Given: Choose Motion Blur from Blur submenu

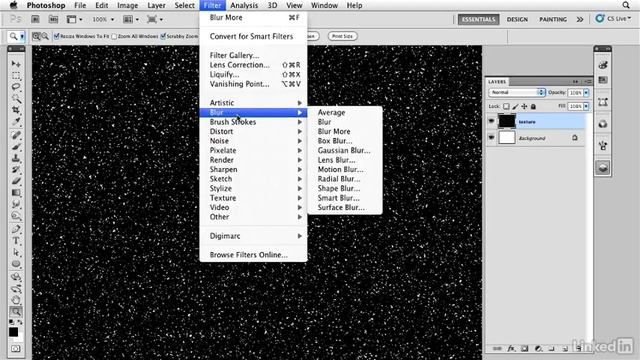Looking at the screenshot, I should click(x=344, y=169).
